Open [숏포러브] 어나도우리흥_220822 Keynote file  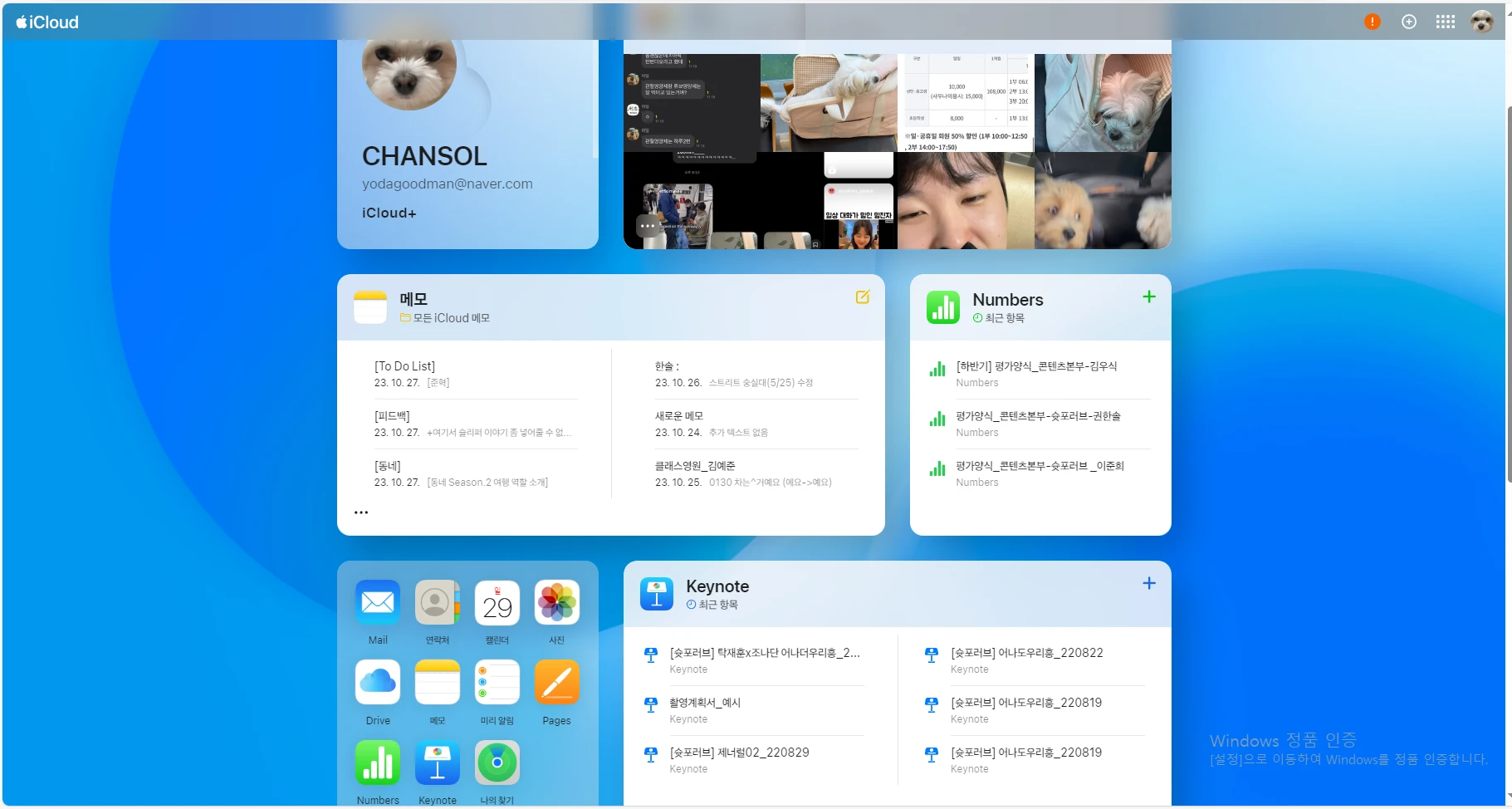1035,660
